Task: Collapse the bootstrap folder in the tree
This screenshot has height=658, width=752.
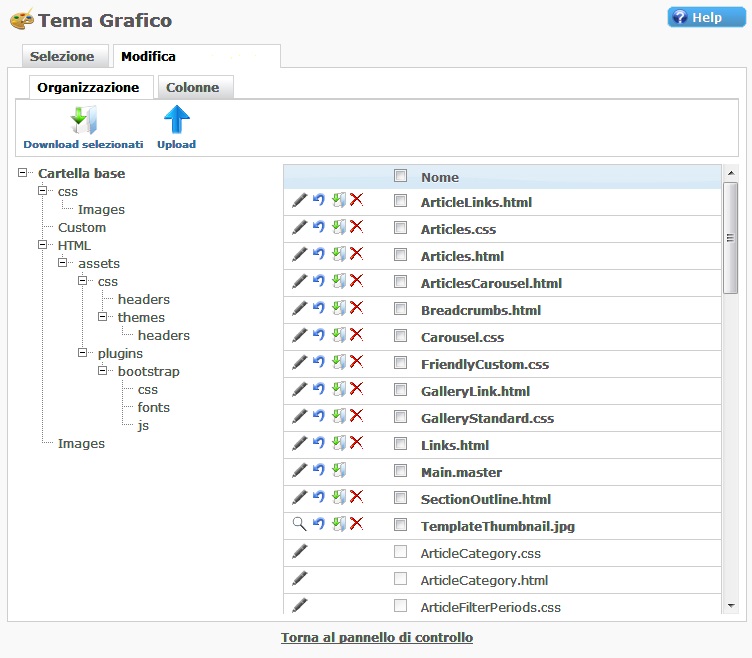Action: [103, 372]
